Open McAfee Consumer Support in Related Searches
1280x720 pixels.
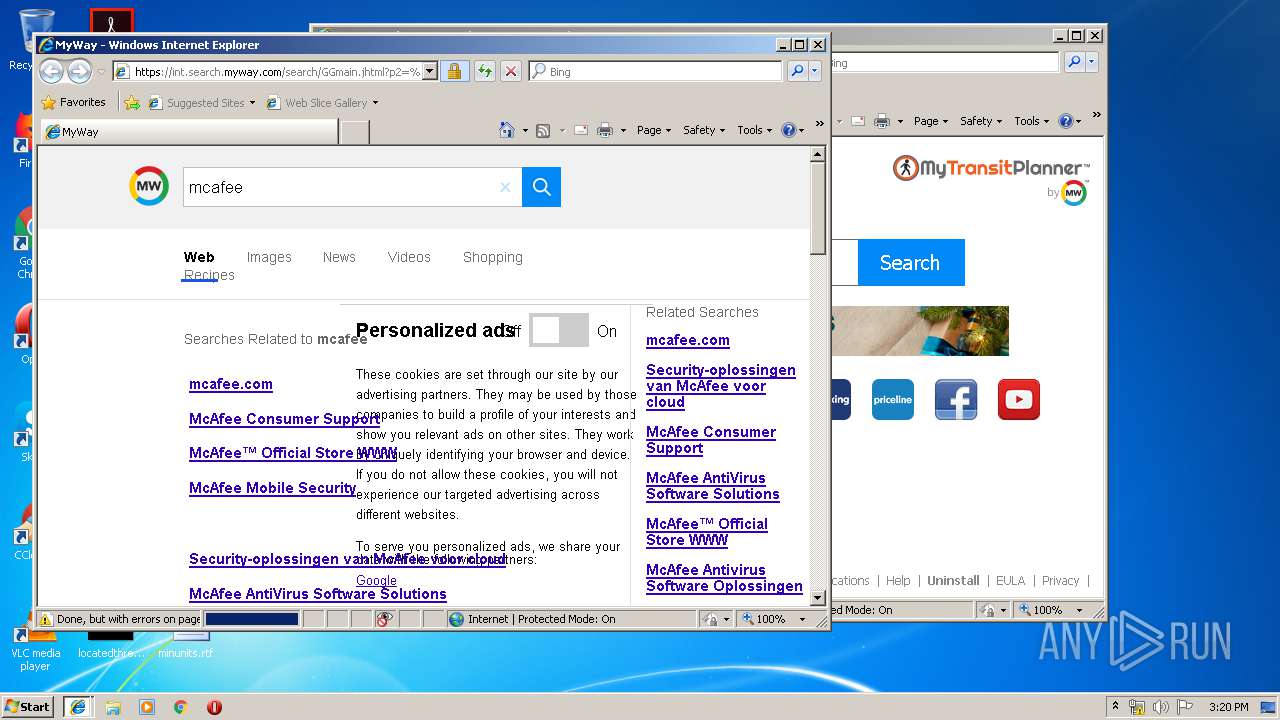(711, 440)
